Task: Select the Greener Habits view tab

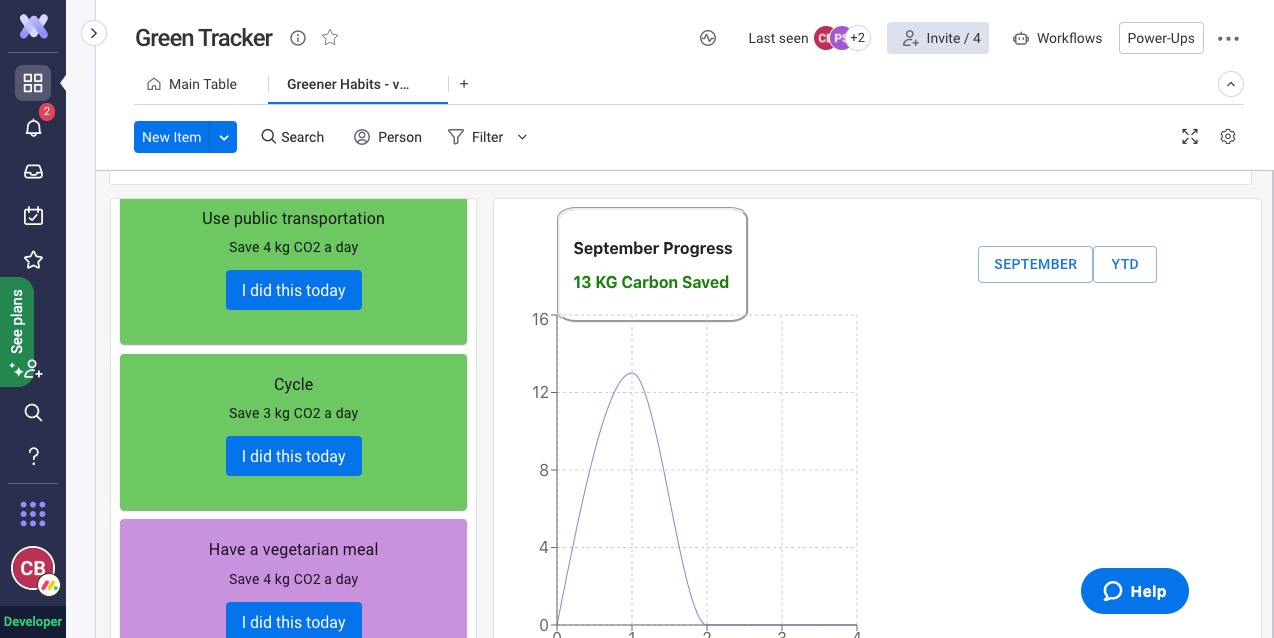Action: point(348,84)
